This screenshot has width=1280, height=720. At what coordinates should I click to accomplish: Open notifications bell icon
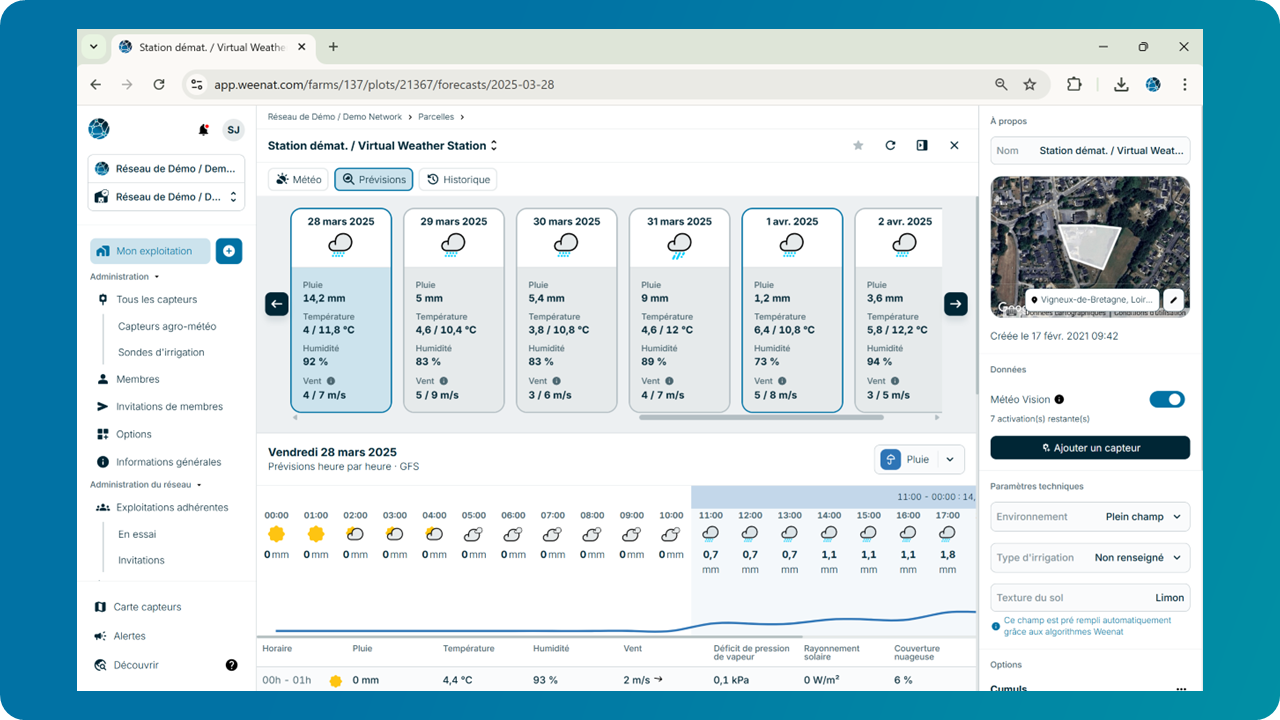pyautogui.click(x=204, y=130)
